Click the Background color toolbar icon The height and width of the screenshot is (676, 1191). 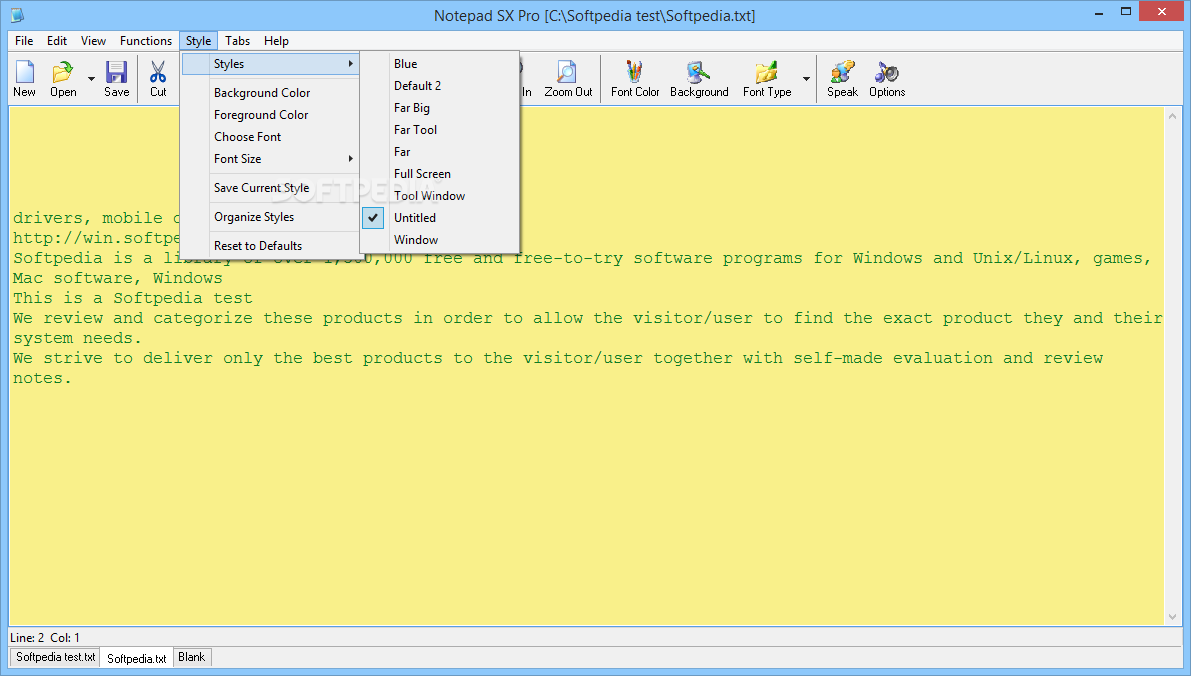(699, 79)
